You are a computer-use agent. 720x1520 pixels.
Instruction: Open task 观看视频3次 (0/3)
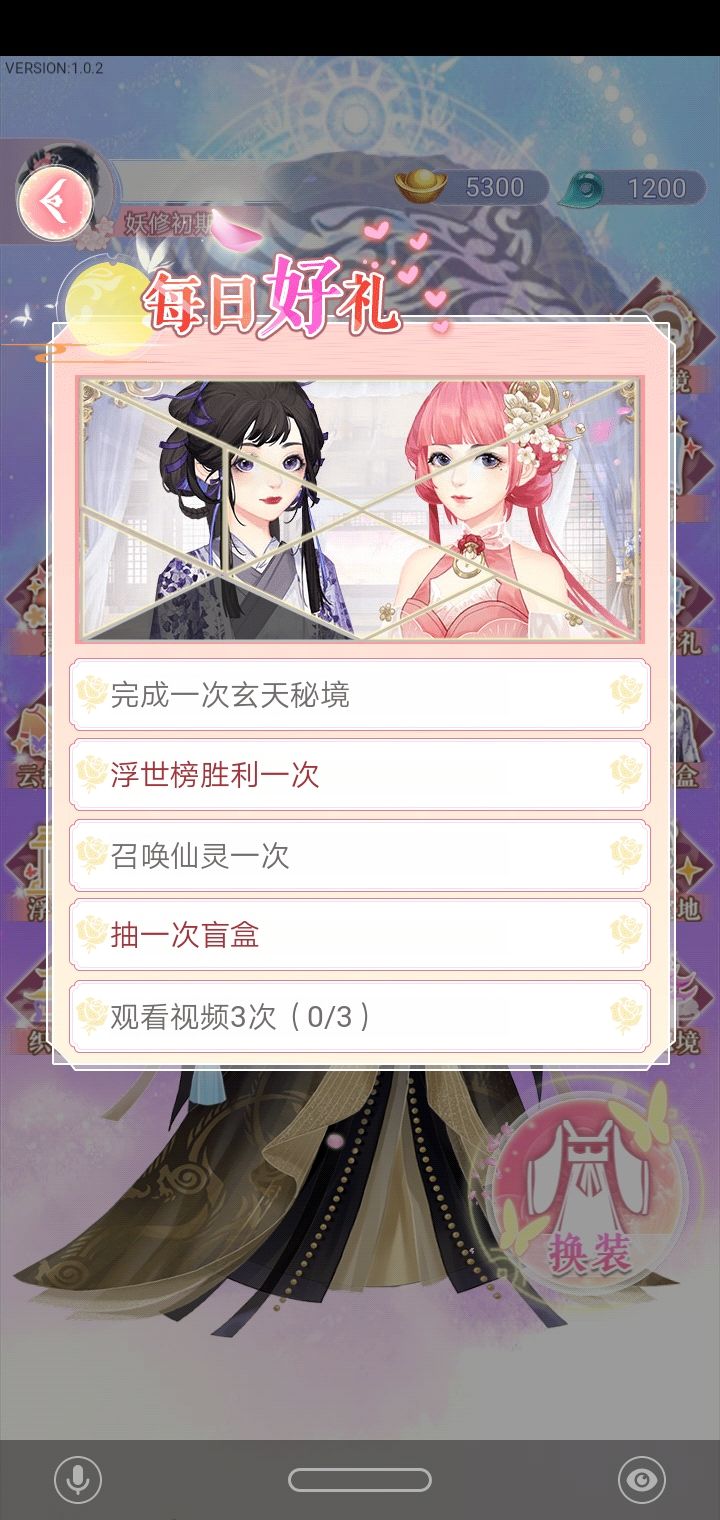click(360, 1016)
